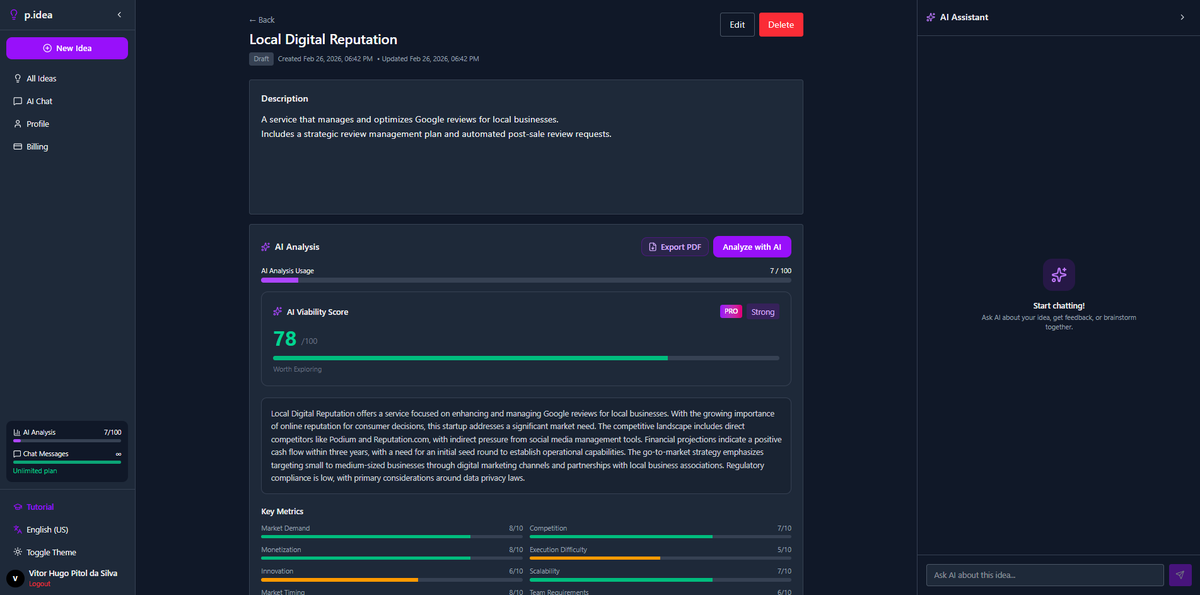Click the Scalability metric bar

coord(660,580)
